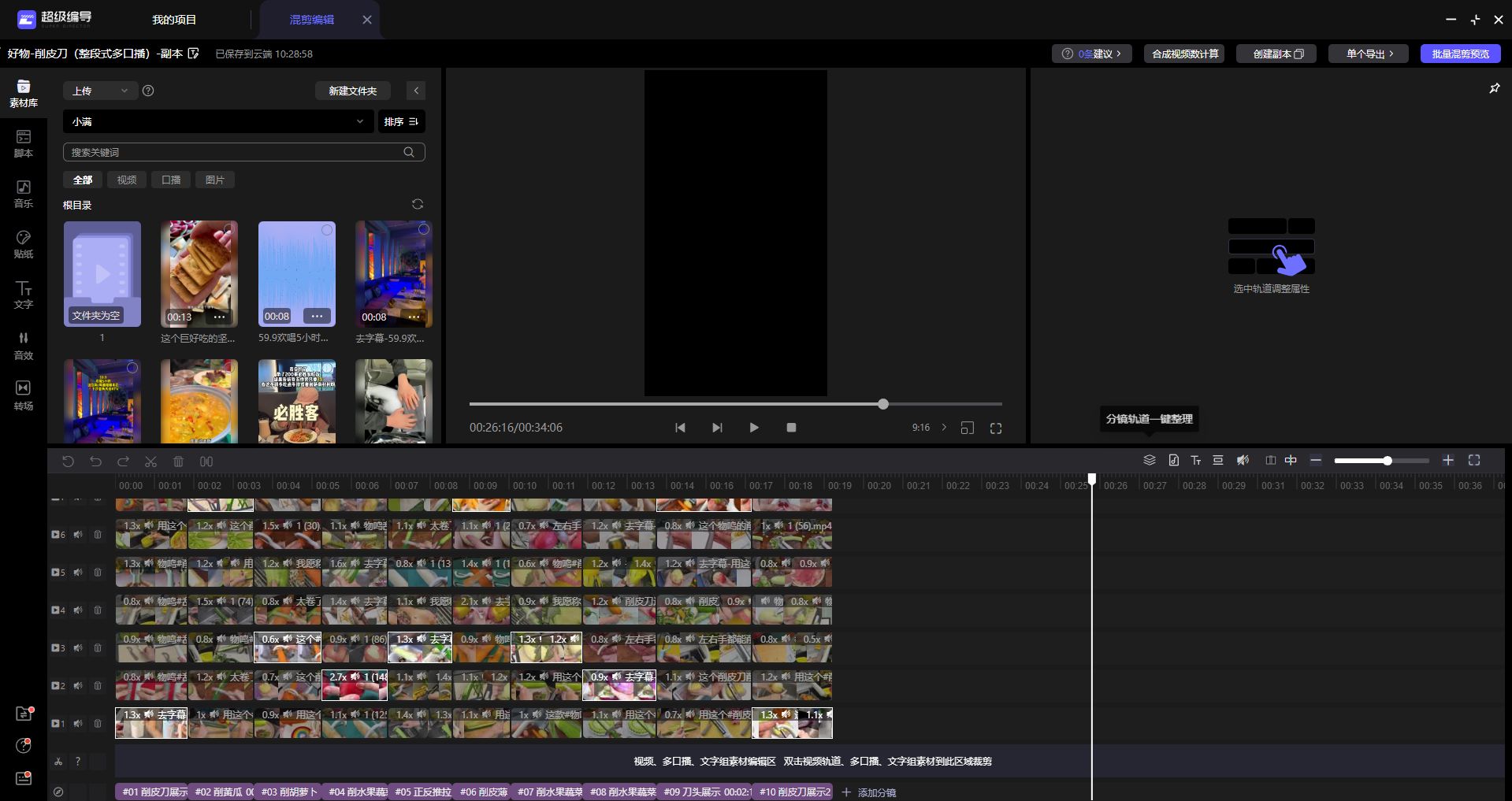Viewport: 1512px width, 801px height.
Task: Filter materials by 图片
Action: click(x=215, y=180)
